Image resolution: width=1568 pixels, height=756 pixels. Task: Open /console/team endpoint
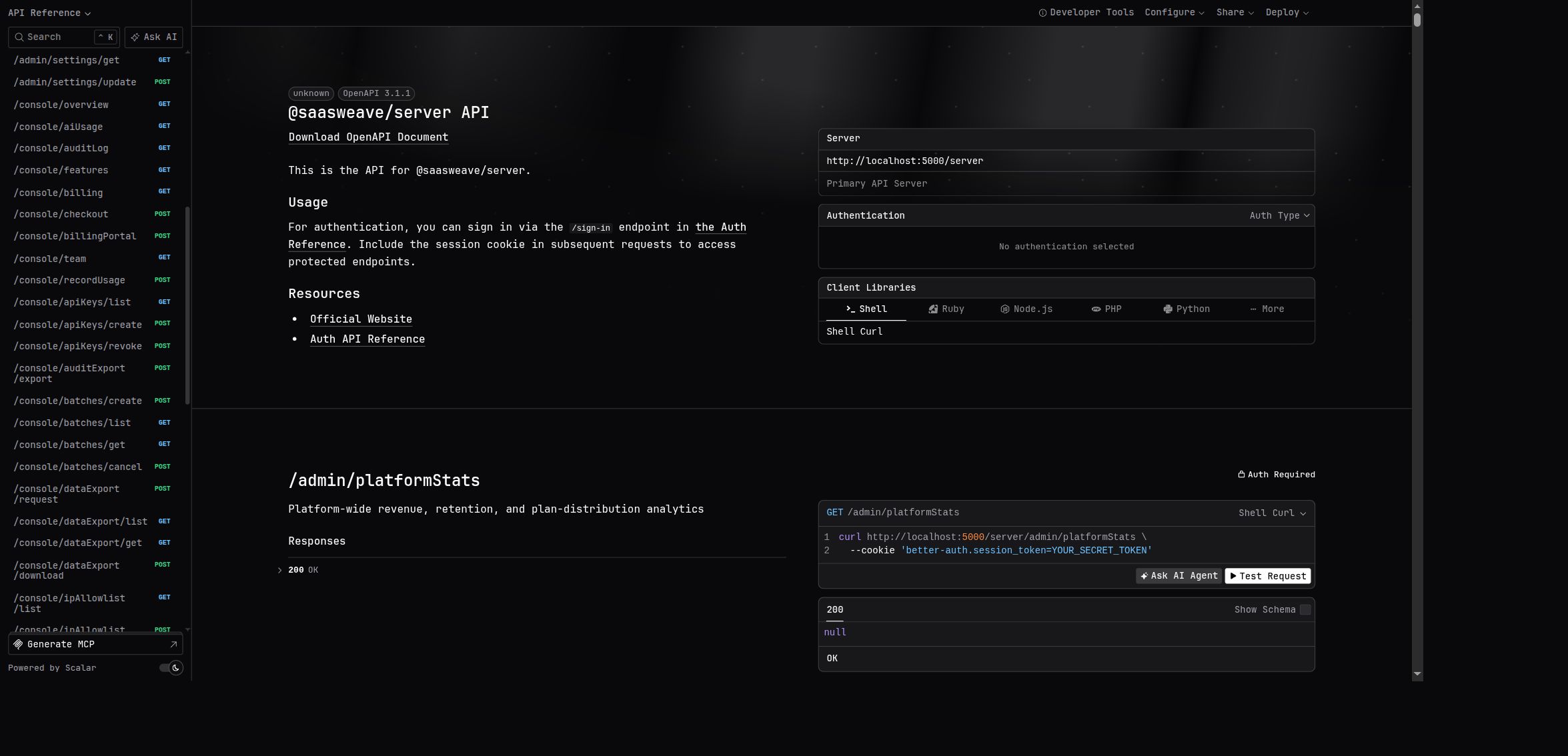pyautogui.click(x=93, y=259)
